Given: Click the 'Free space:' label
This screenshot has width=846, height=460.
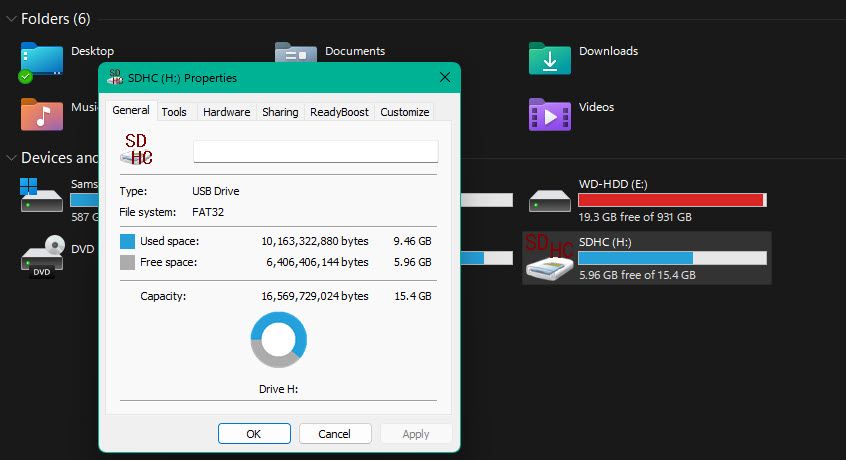Looking at the screenshot, I should point(168,262).
